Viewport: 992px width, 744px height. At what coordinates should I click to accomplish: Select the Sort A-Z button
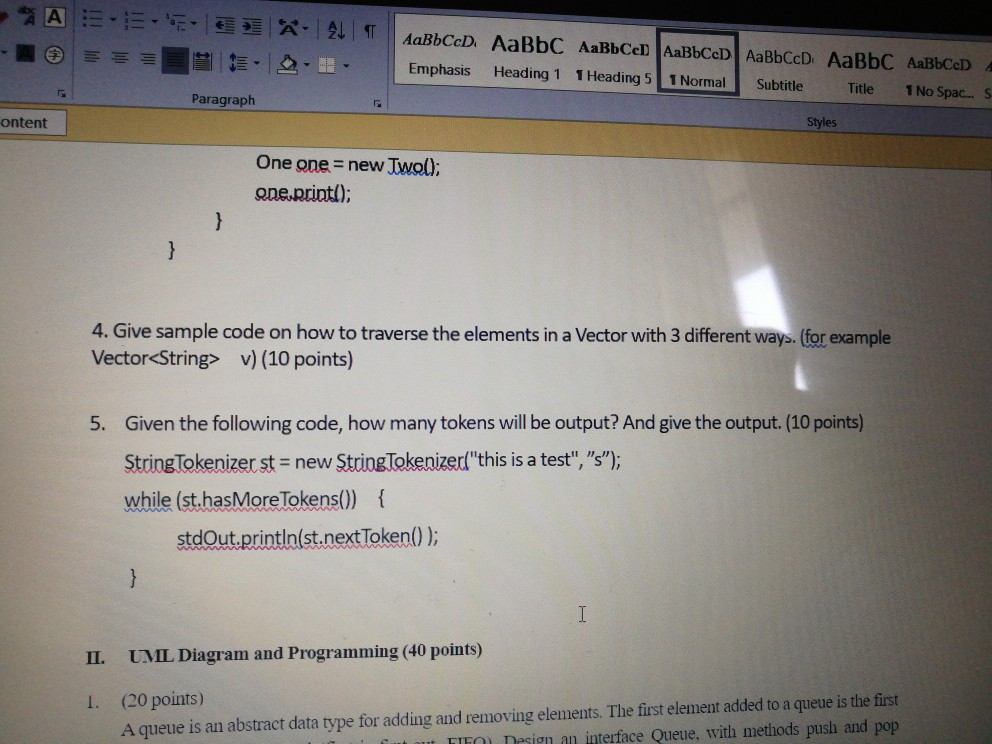(x=337, y=30)
